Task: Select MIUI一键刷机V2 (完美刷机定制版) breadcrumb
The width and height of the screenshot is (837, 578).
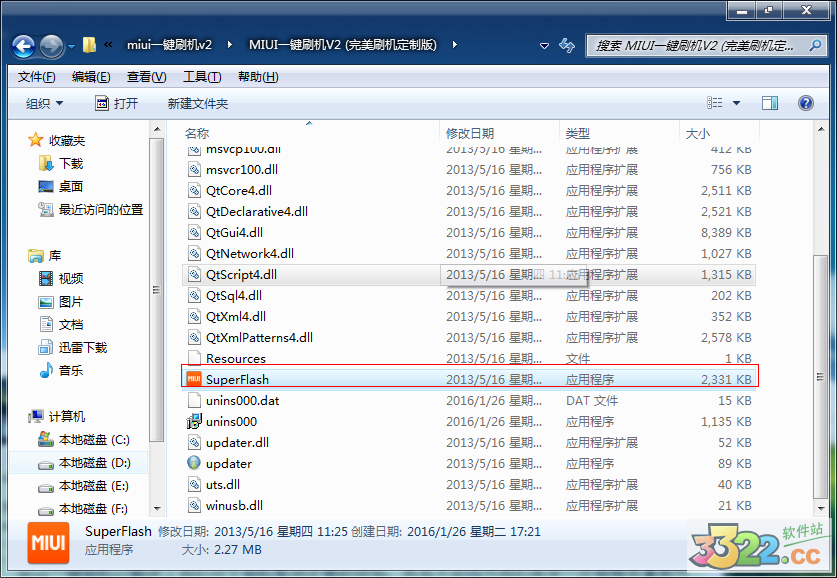Action: 343,45
